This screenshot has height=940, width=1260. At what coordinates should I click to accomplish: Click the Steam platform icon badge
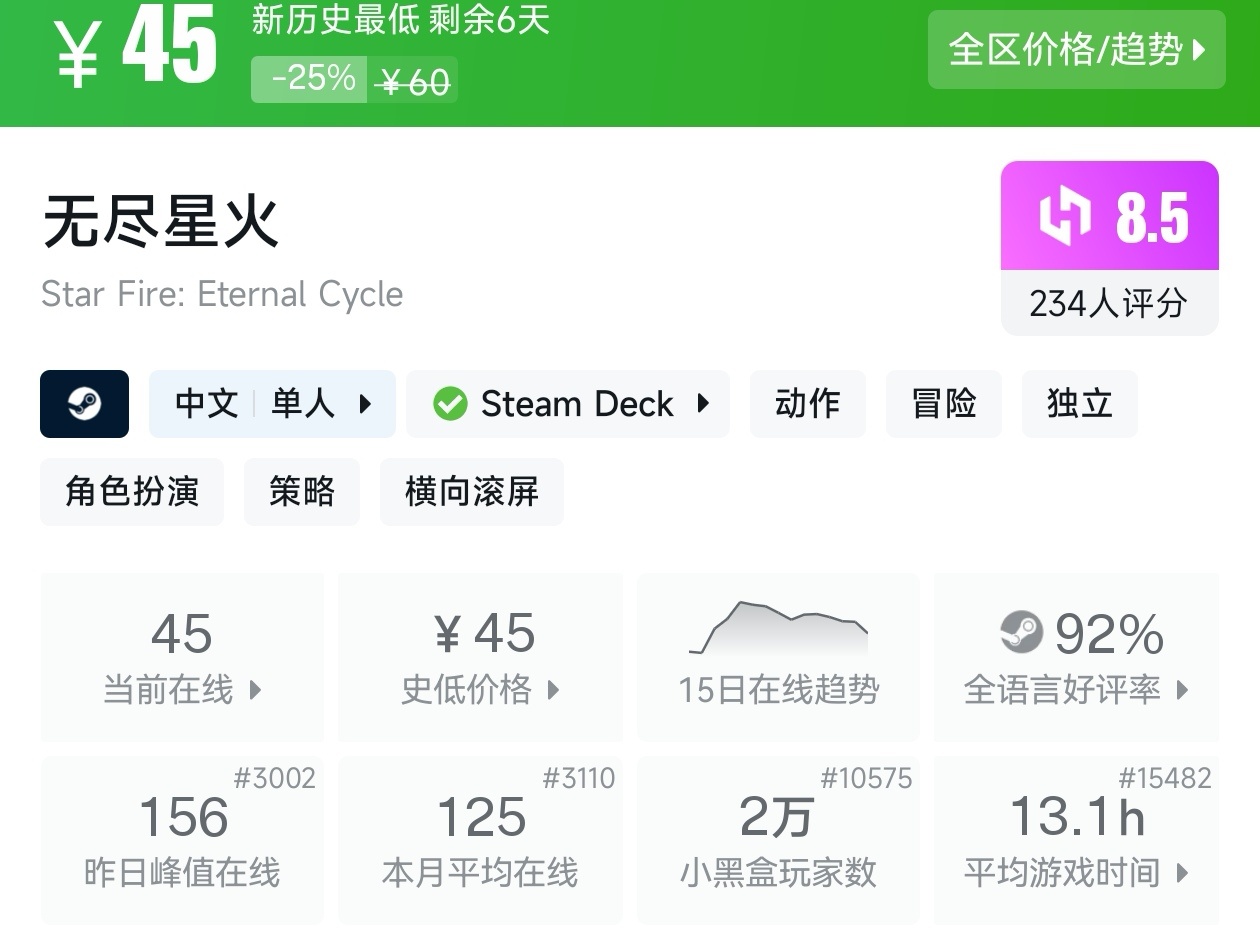pyautogui.click(x=84, y=404)
